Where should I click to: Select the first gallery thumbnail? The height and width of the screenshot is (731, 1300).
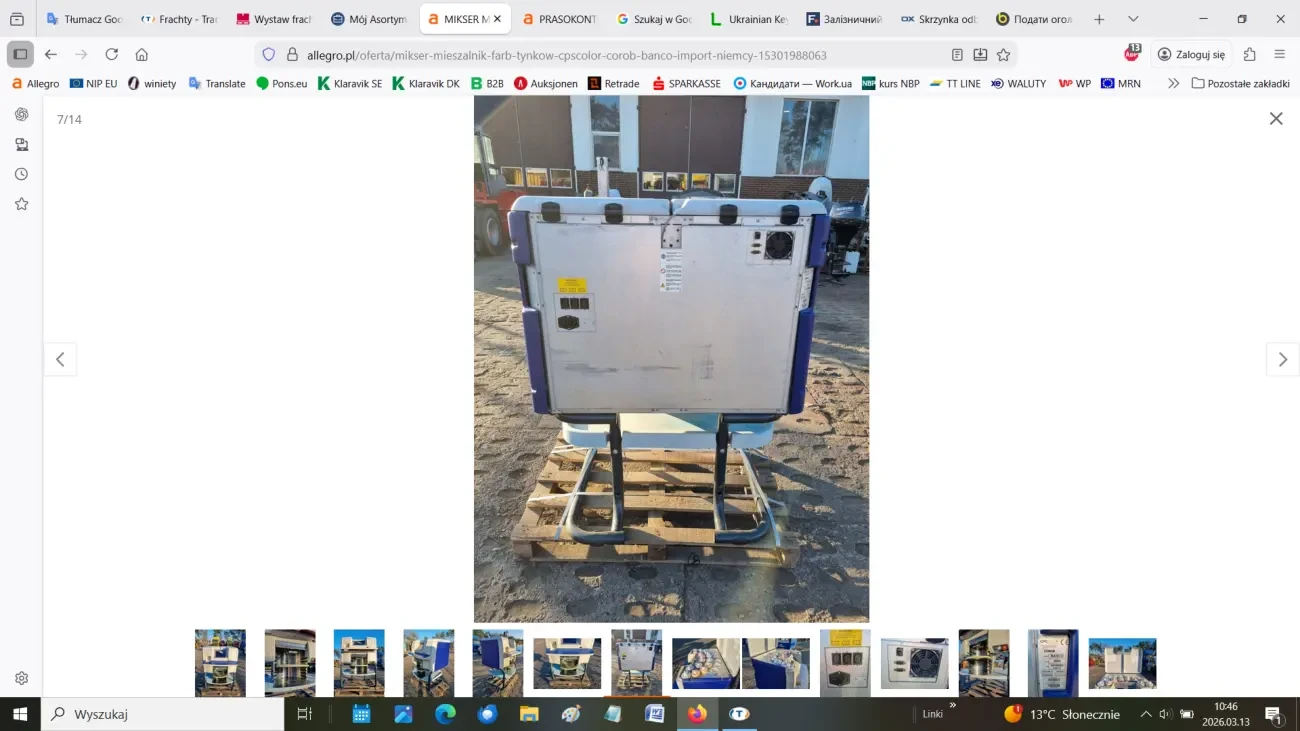[x=220, y=662]
